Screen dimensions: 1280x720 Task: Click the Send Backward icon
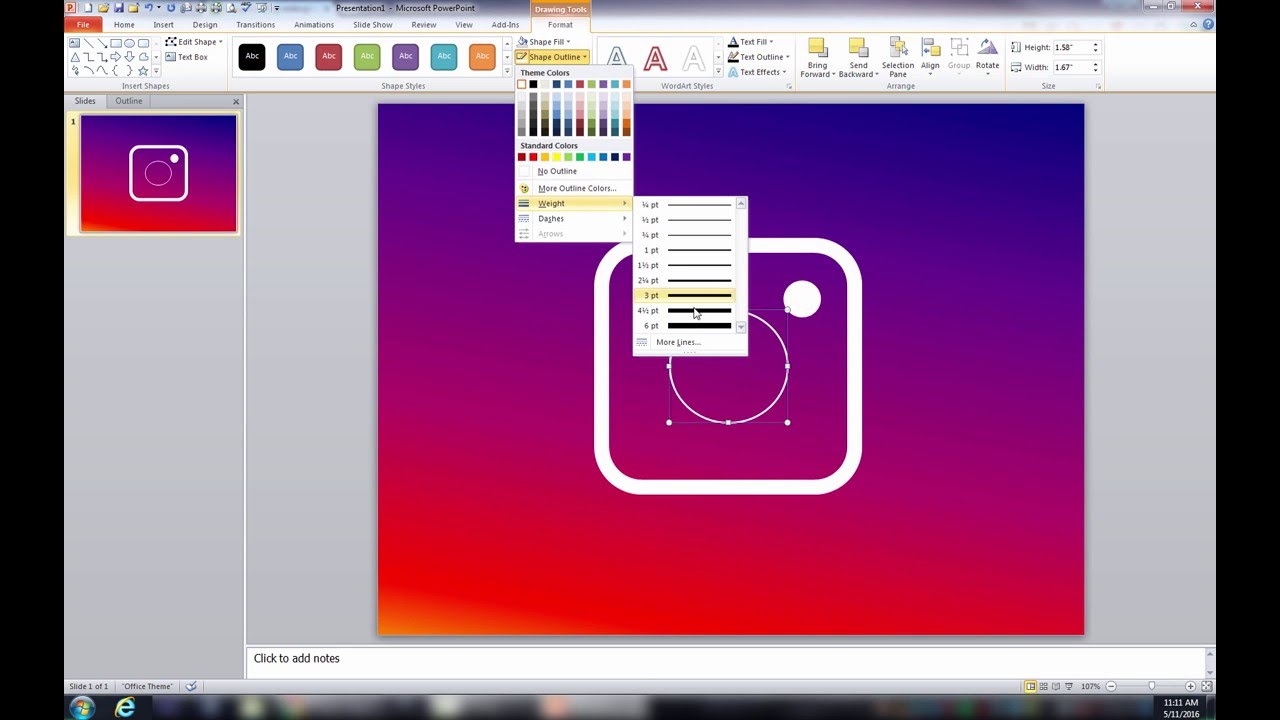click(x=857, y=49)
